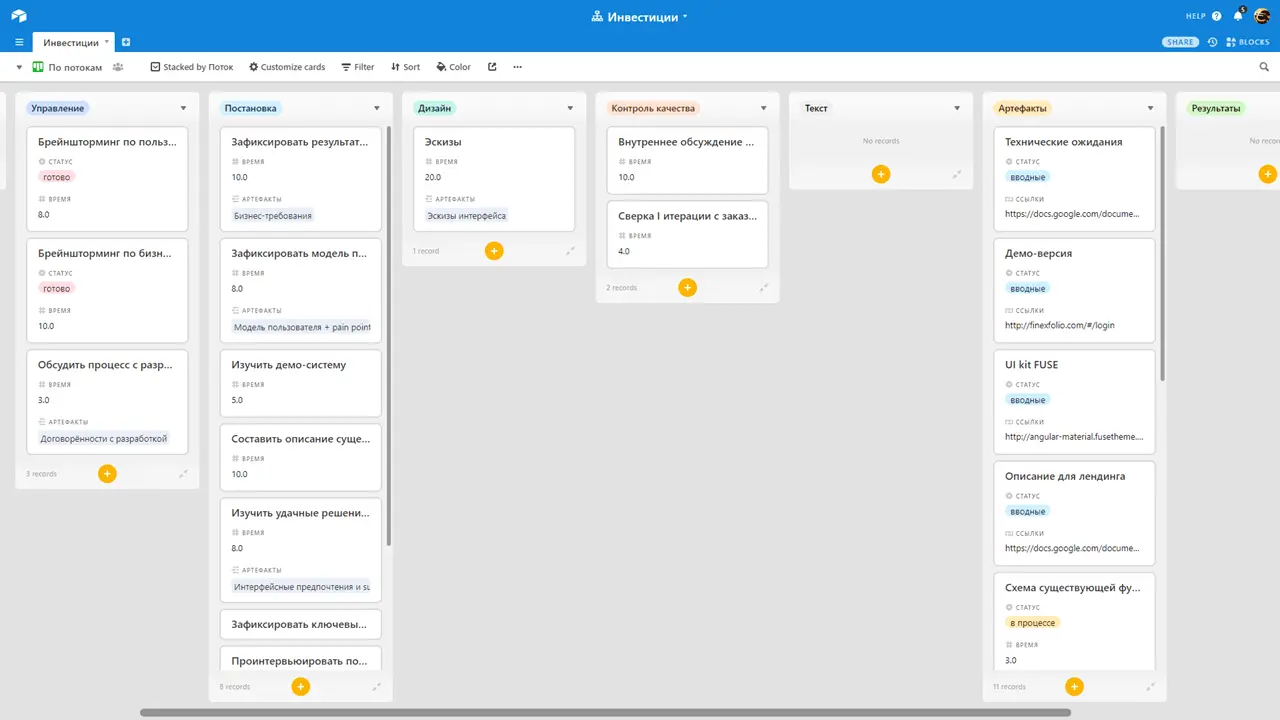Open the Описание для лендинга card
The image size is (1280, 720).
(x=1074, y=513)
